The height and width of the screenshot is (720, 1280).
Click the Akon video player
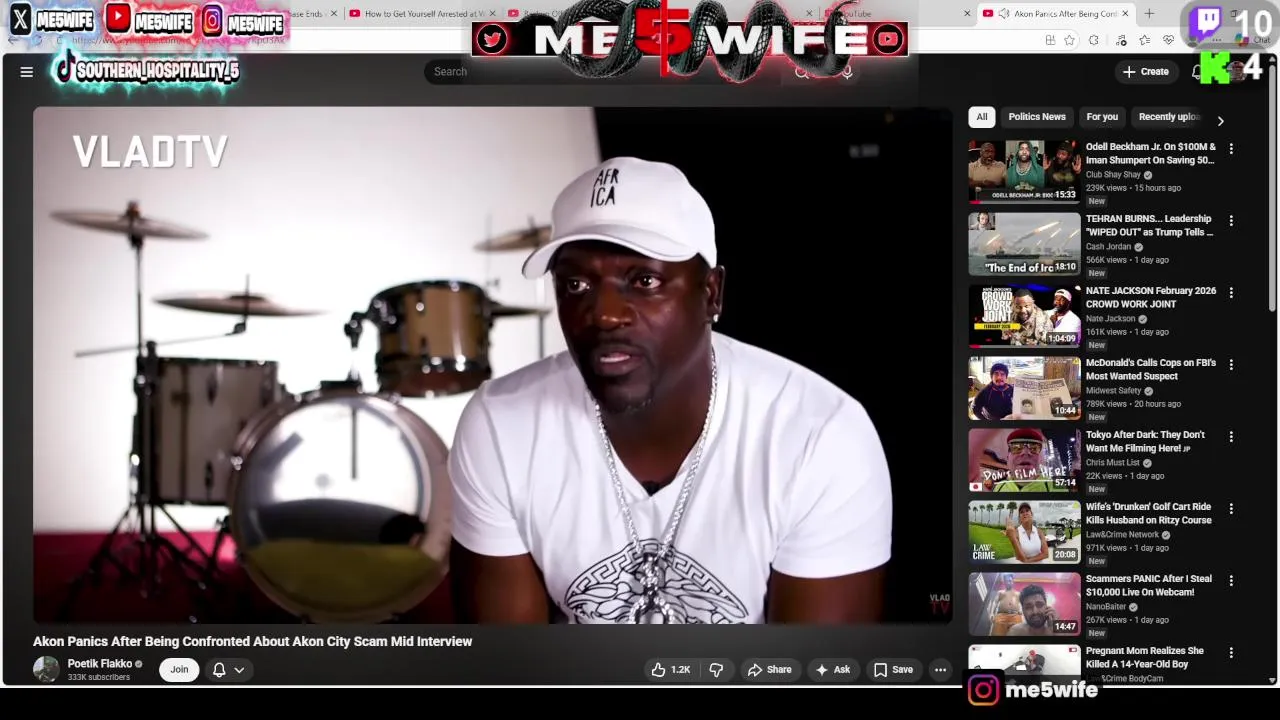coord(492,365)
